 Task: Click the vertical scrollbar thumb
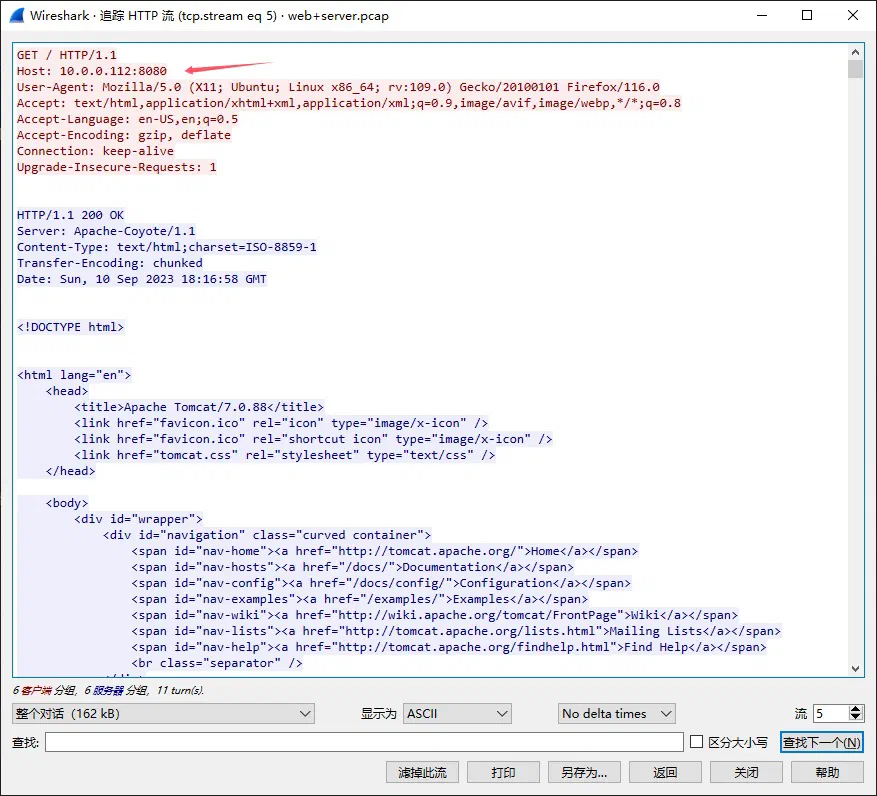tap(855, 69)
